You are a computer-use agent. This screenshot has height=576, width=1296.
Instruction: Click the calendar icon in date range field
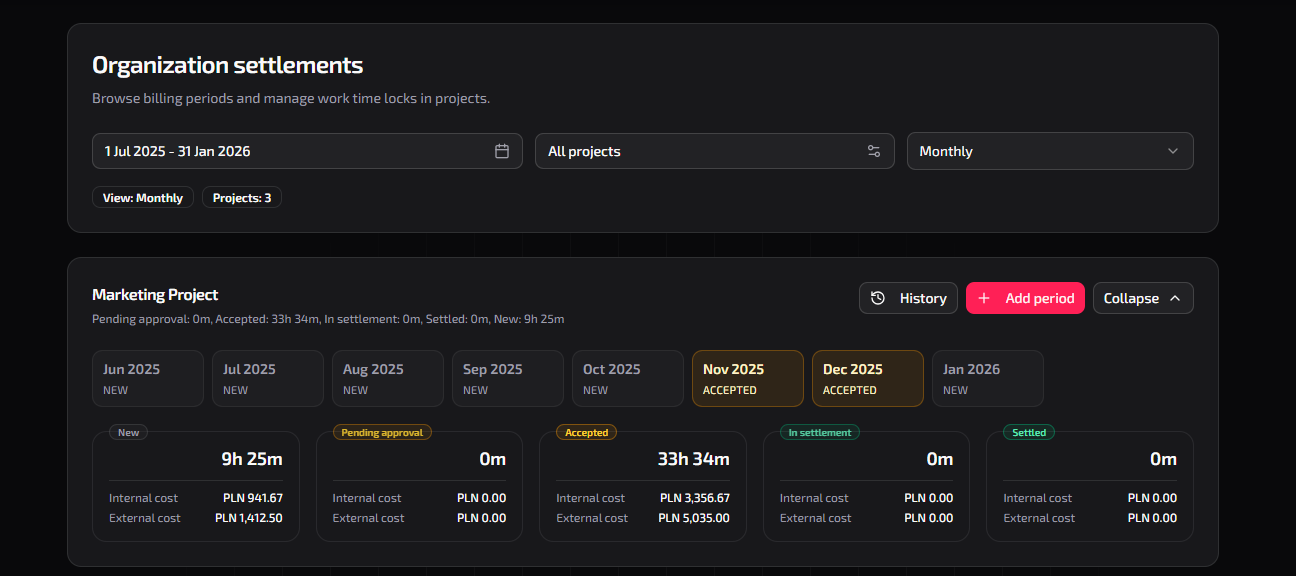coord(502,151)
